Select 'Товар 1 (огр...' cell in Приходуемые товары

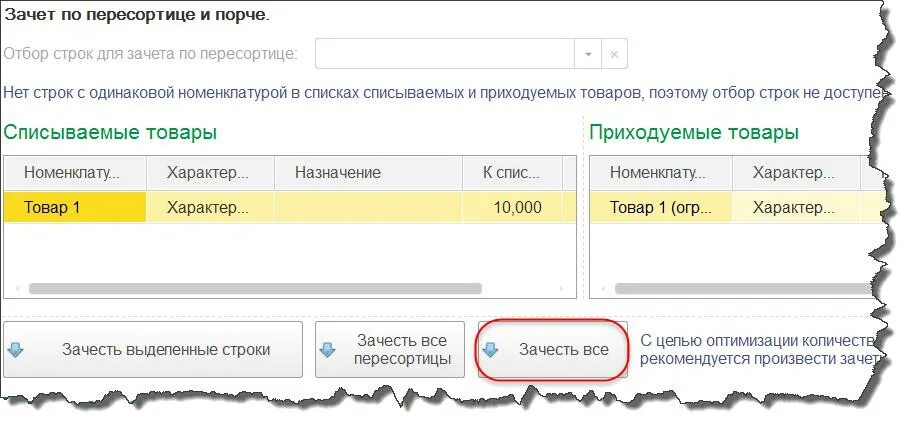coord(661,207)
